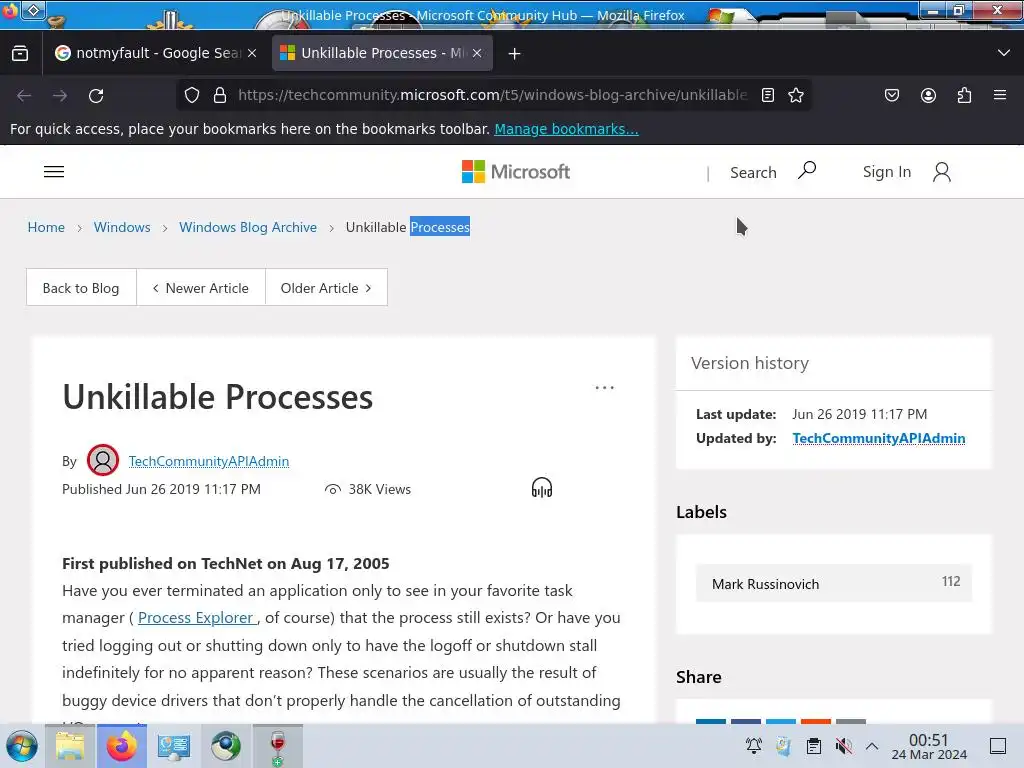The height and width of the screenshot is (768, 1024).
Task: Go forward with the forward arrow
Action: [60, 95]
